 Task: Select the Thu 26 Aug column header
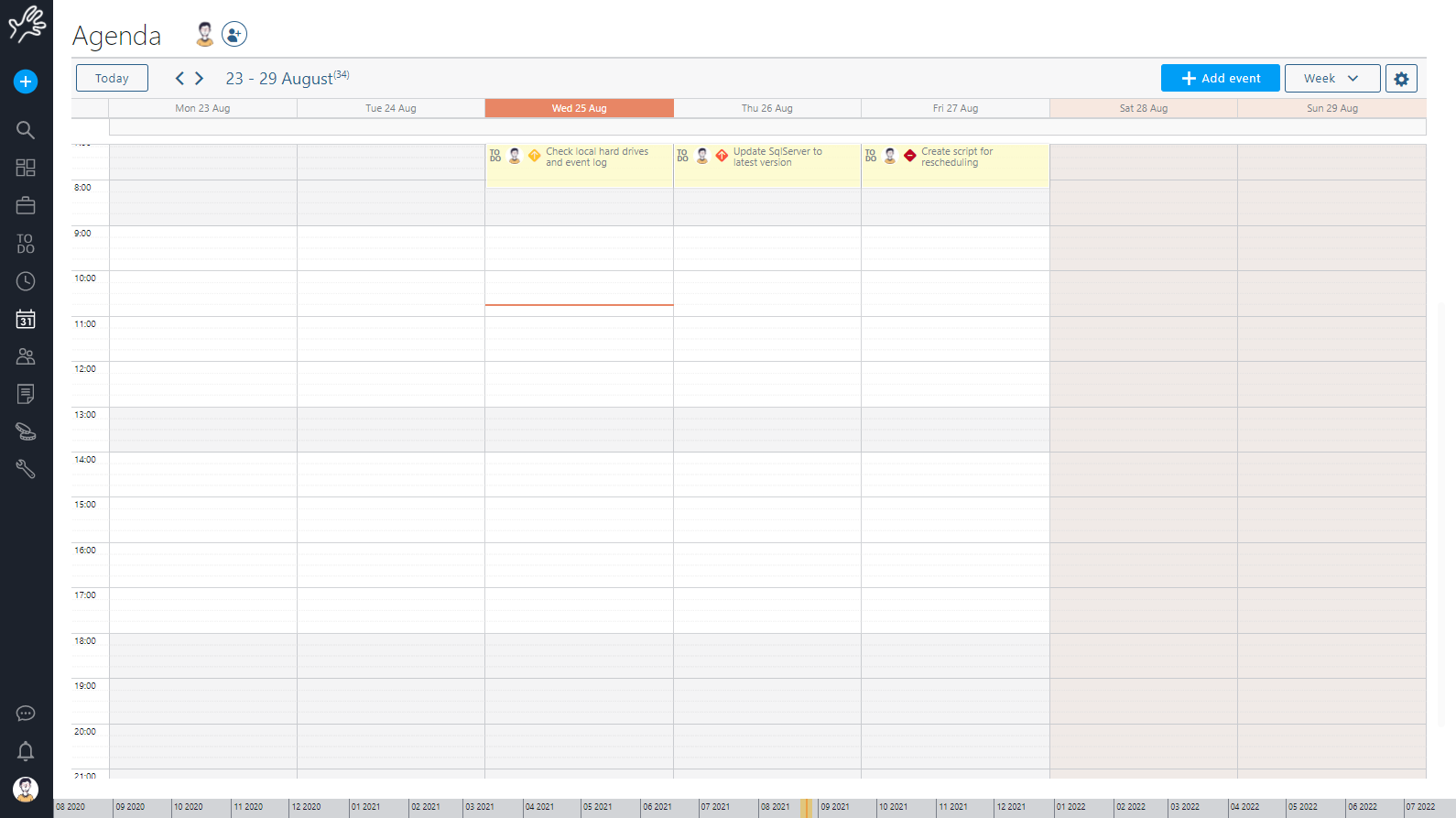(x=767, y=108)
